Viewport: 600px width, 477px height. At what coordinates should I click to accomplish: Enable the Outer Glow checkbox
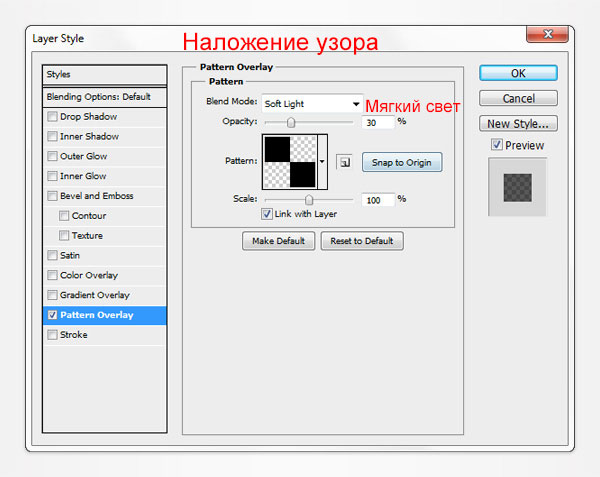click(x=52, y=156)
